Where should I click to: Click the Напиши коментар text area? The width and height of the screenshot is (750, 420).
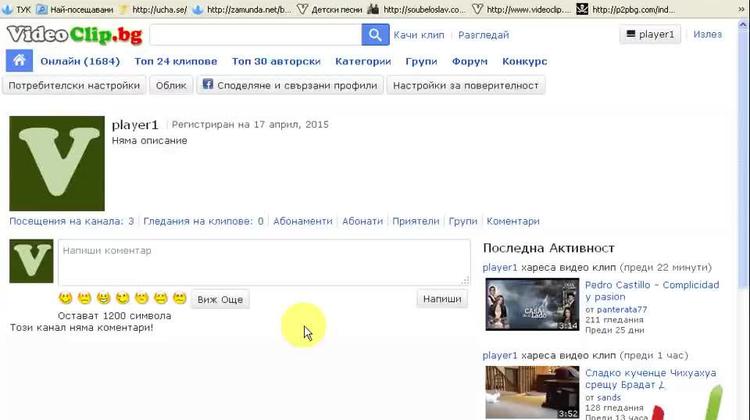[x=264, y=262]
